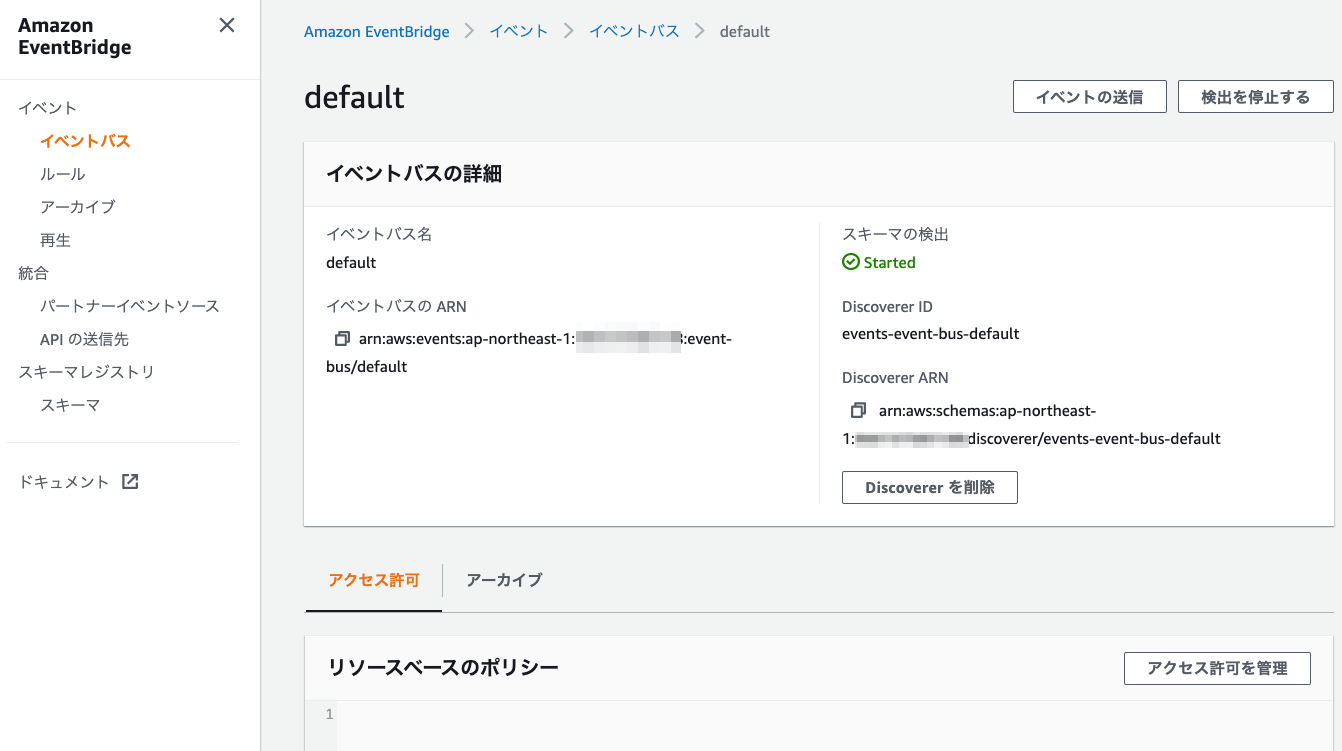Click the default breadcrumb item
This screenshot has width=1342, height=751.
pyautogui.click(x=745, y=31)
